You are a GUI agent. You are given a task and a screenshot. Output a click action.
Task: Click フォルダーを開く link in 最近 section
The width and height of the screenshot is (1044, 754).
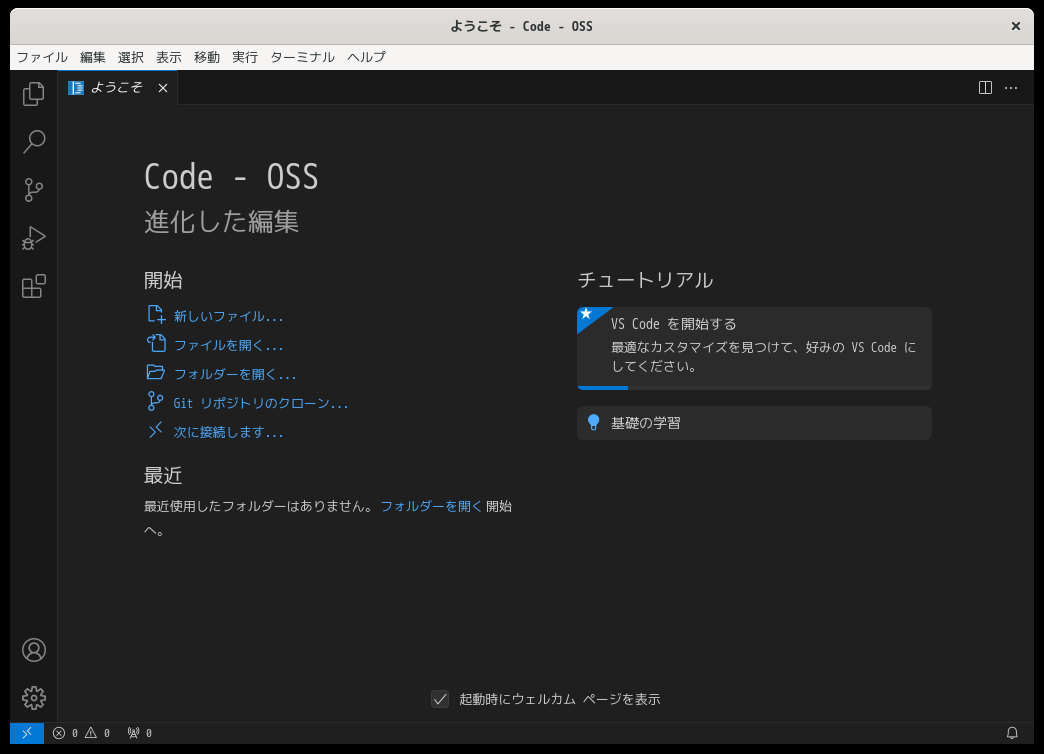coord(431,506)
